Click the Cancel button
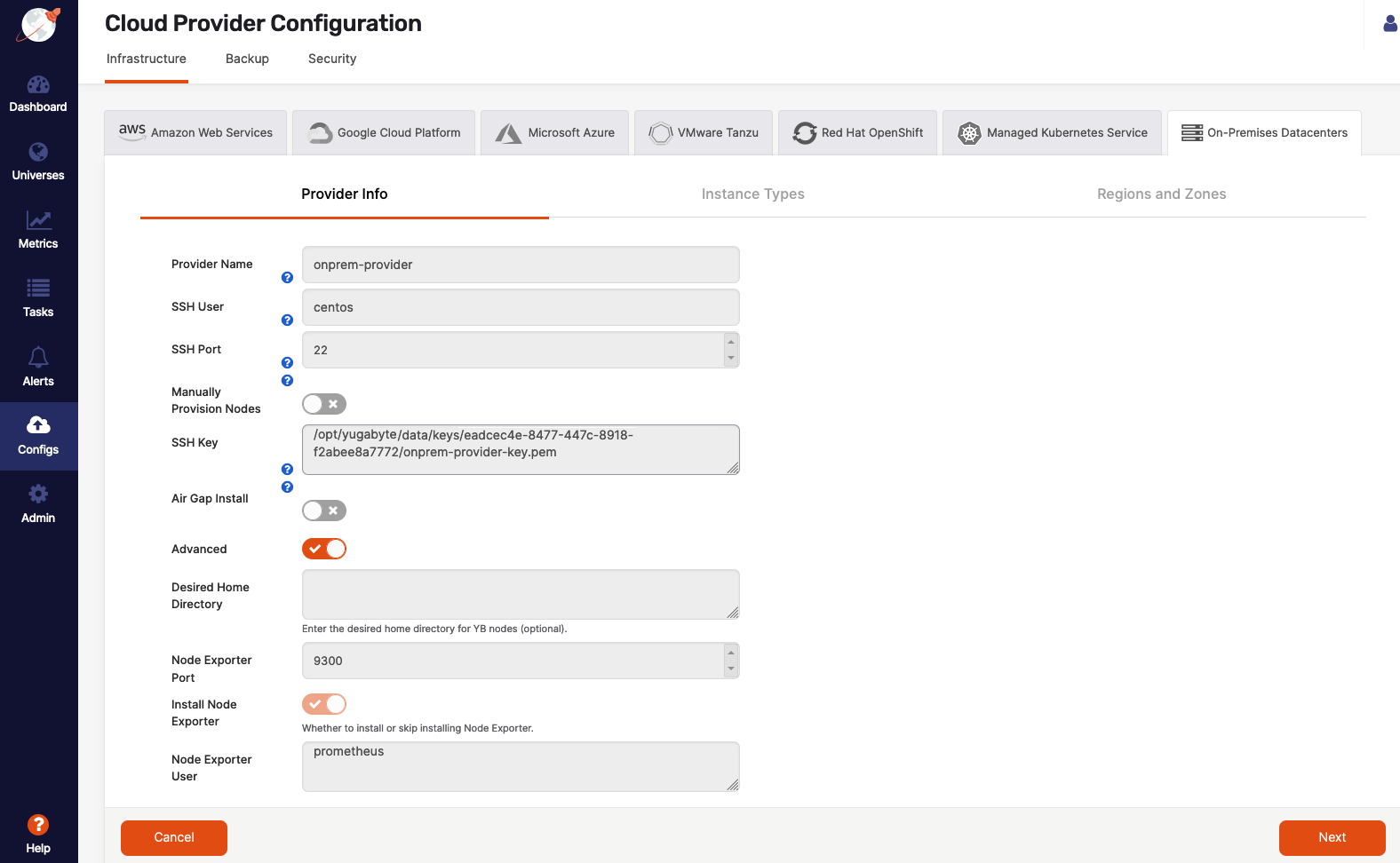 point(174,838)
